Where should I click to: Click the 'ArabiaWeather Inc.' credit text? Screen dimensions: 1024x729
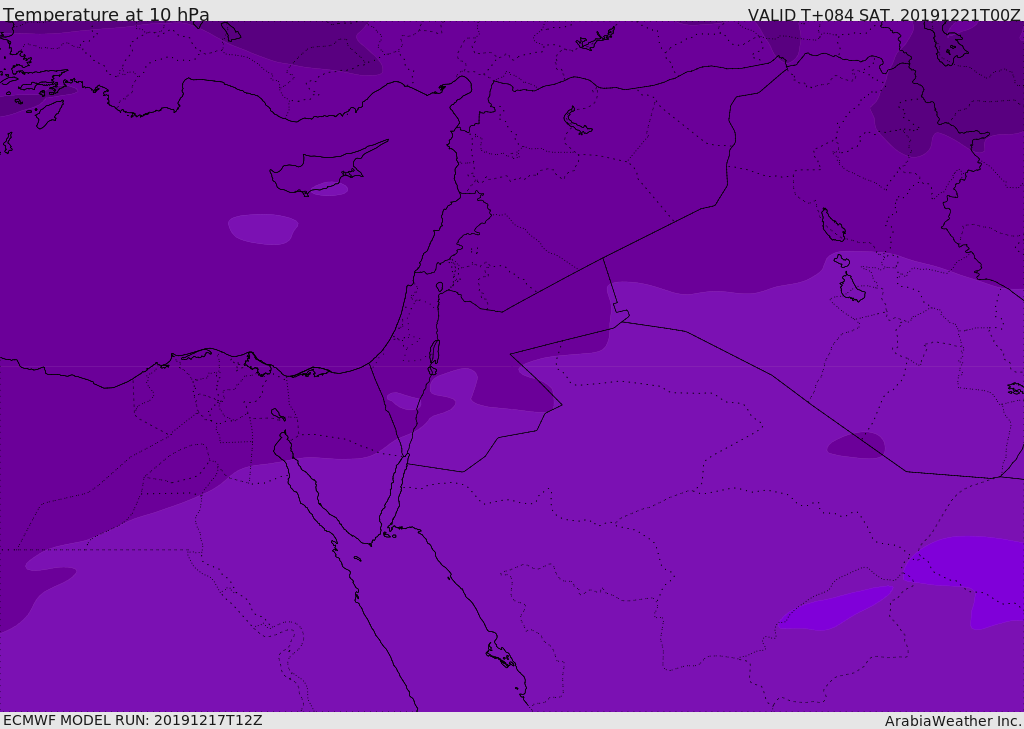pos(953,721)
